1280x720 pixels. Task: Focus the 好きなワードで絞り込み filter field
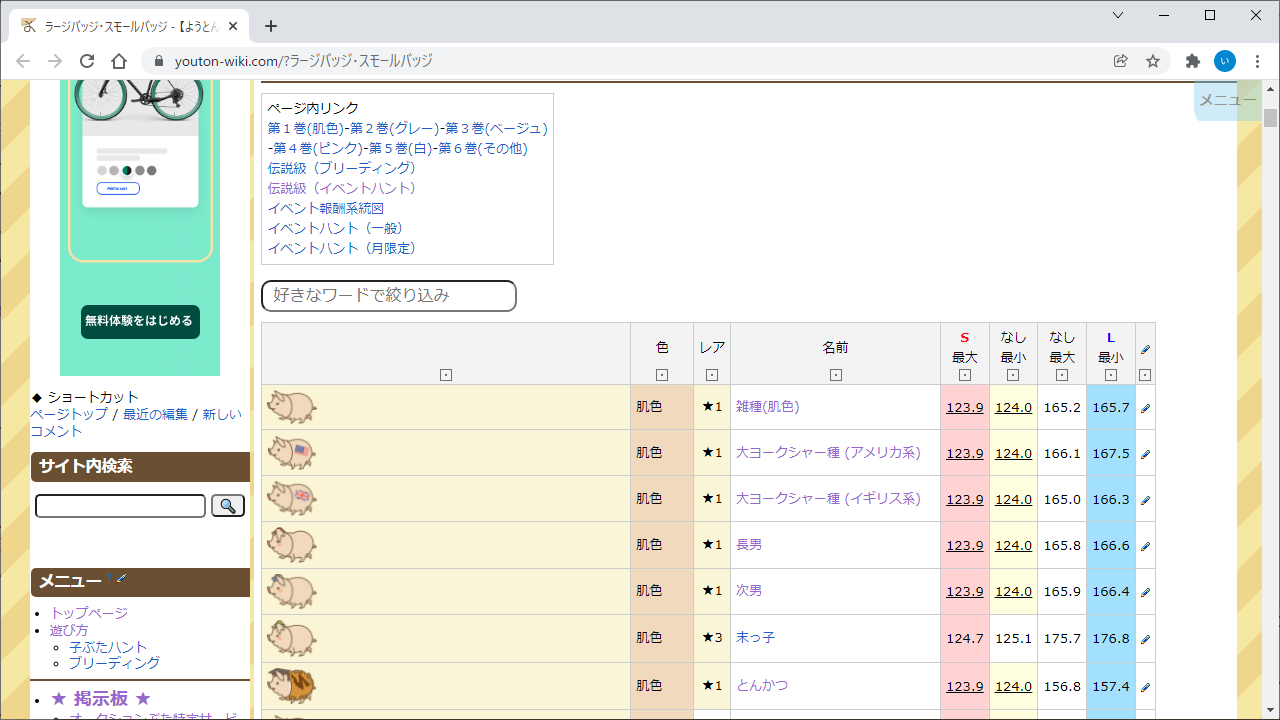coord(389,296)
